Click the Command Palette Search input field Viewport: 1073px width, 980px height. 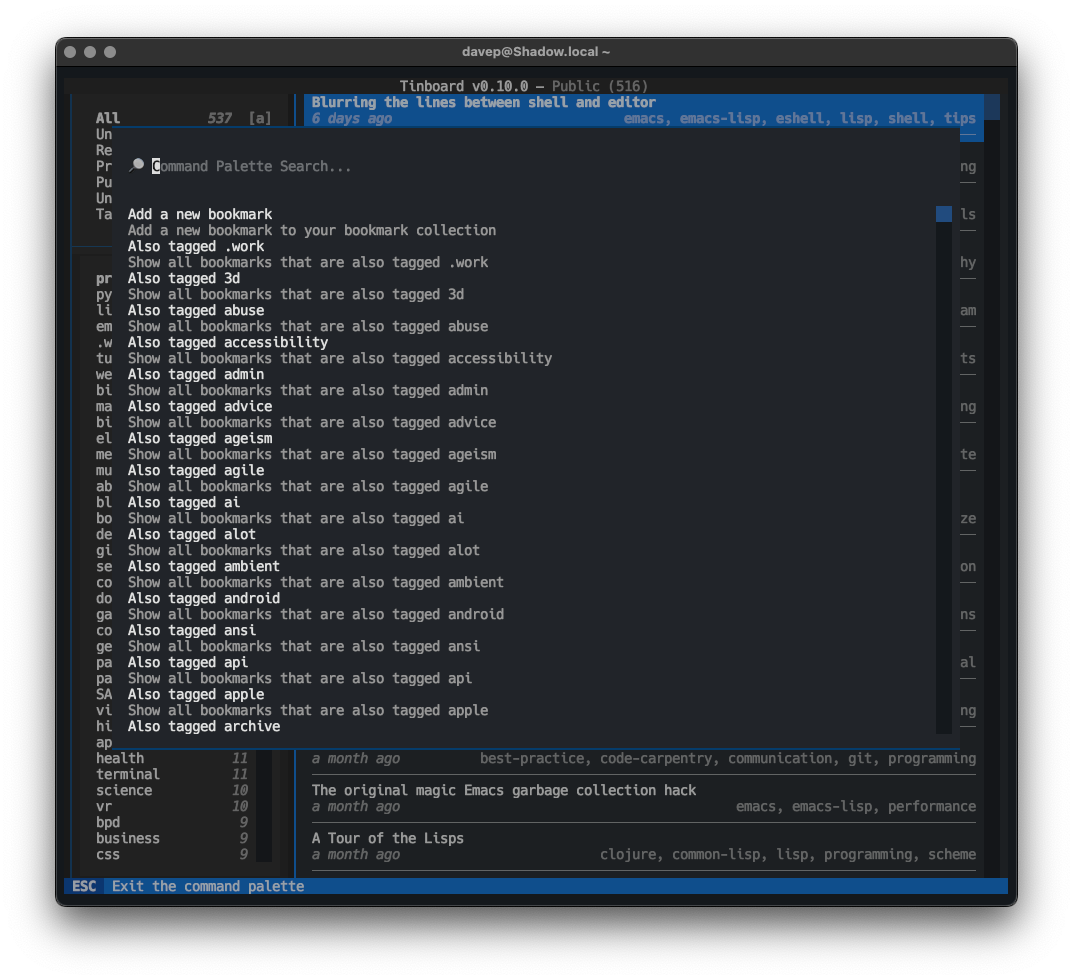click(x=300, y=166)
